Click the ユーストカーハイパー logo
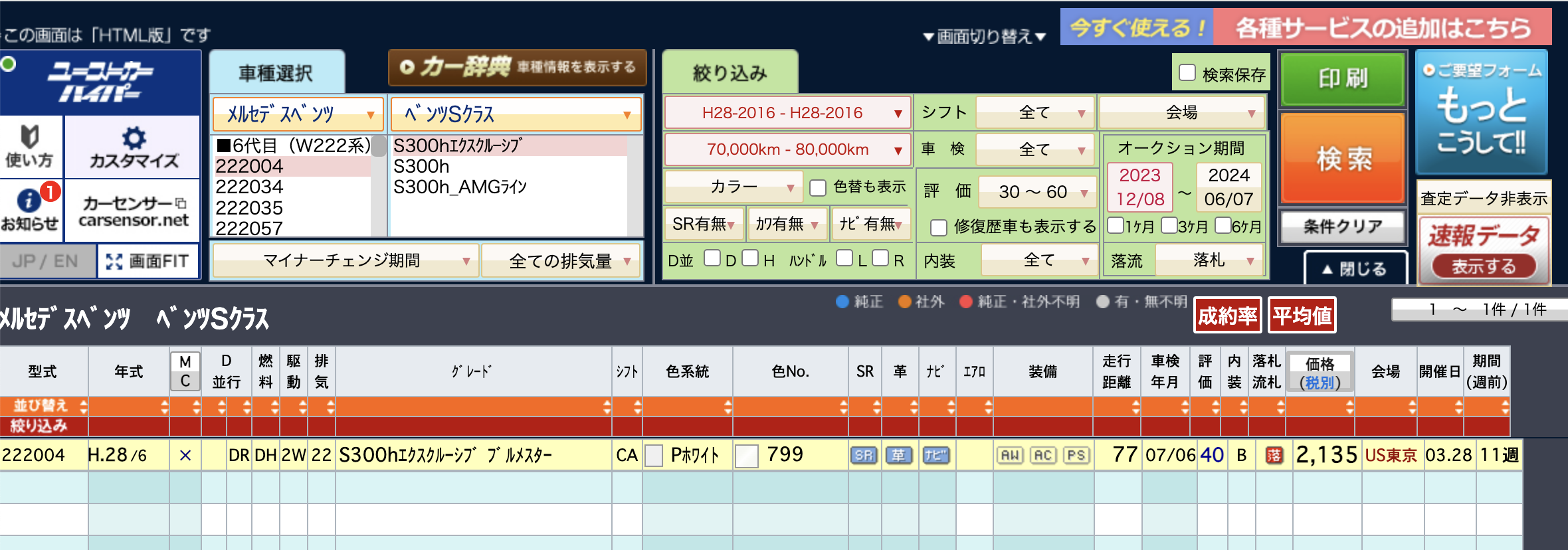The image size is (1568, 550). pos(100,82)
